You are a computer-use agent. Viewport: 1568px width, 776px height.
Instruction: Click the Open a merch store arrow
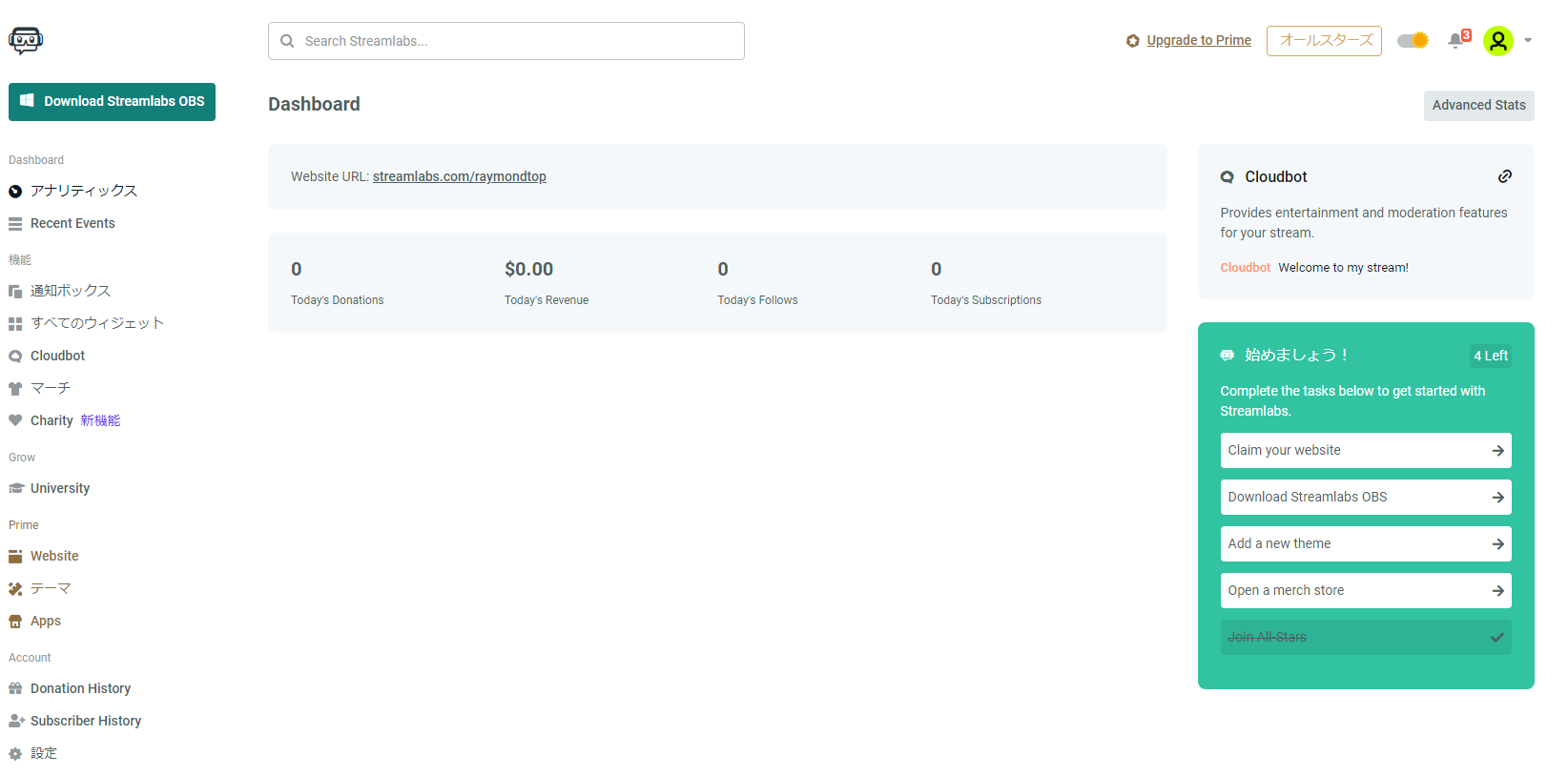(x=1498, y=591)
